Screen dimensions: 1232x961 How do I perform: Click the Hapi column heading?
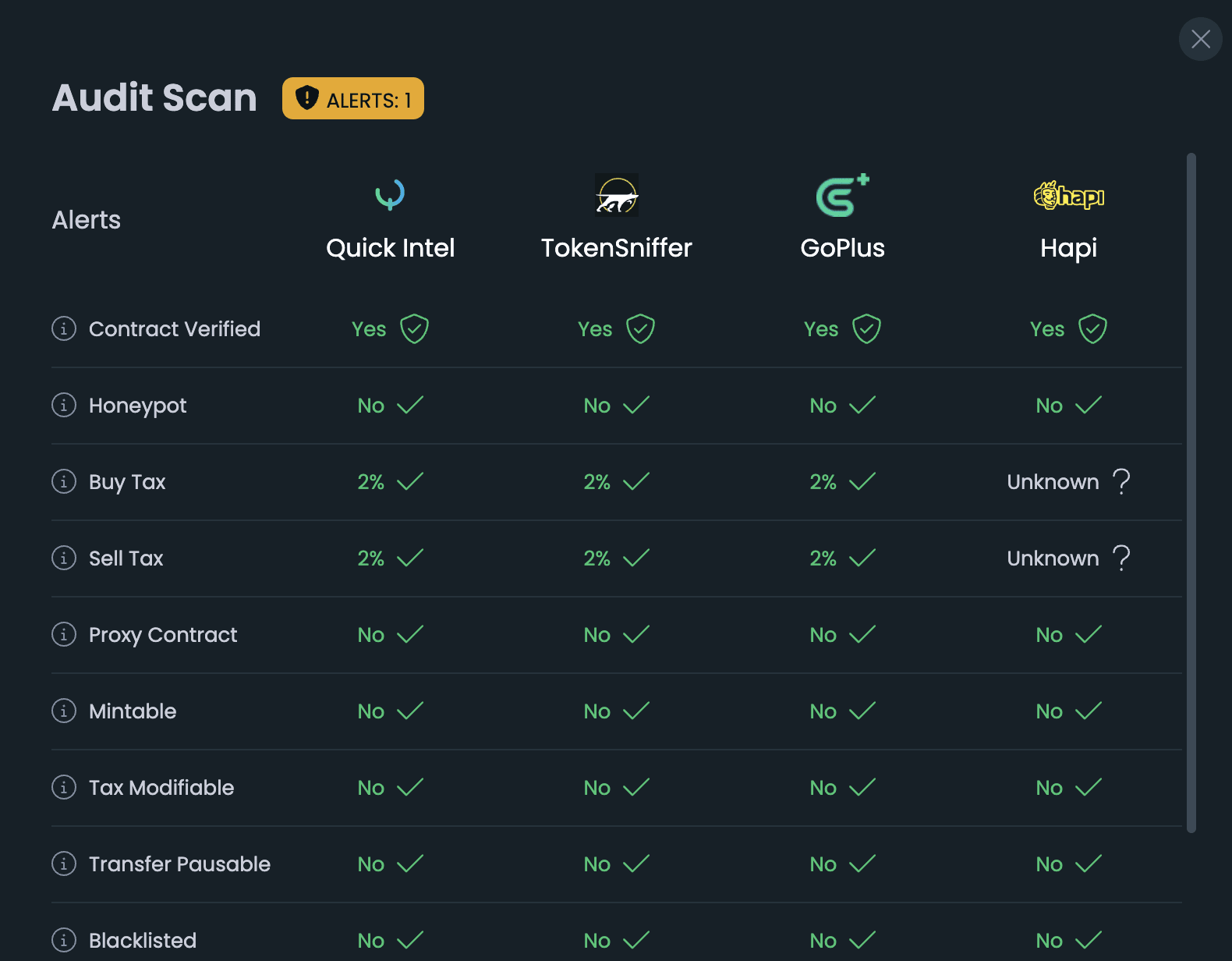[1069, 248]
